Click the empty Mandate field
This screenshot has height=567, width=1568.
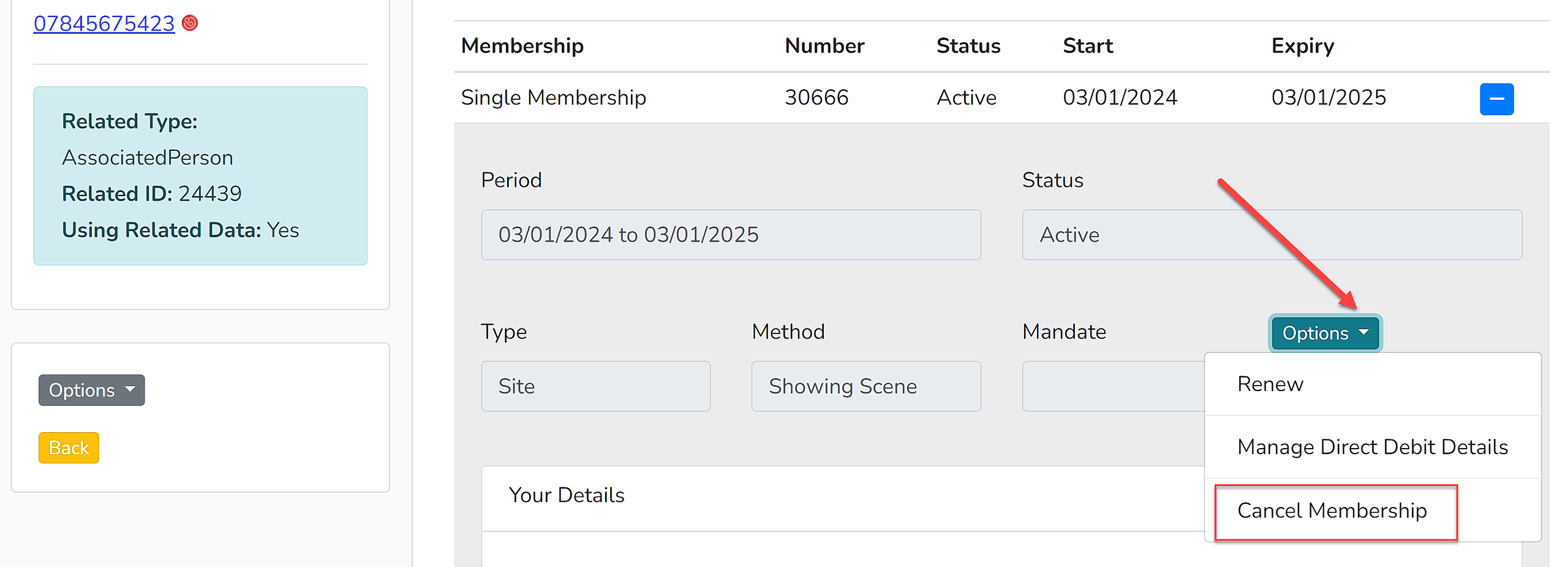point(1113,386)
